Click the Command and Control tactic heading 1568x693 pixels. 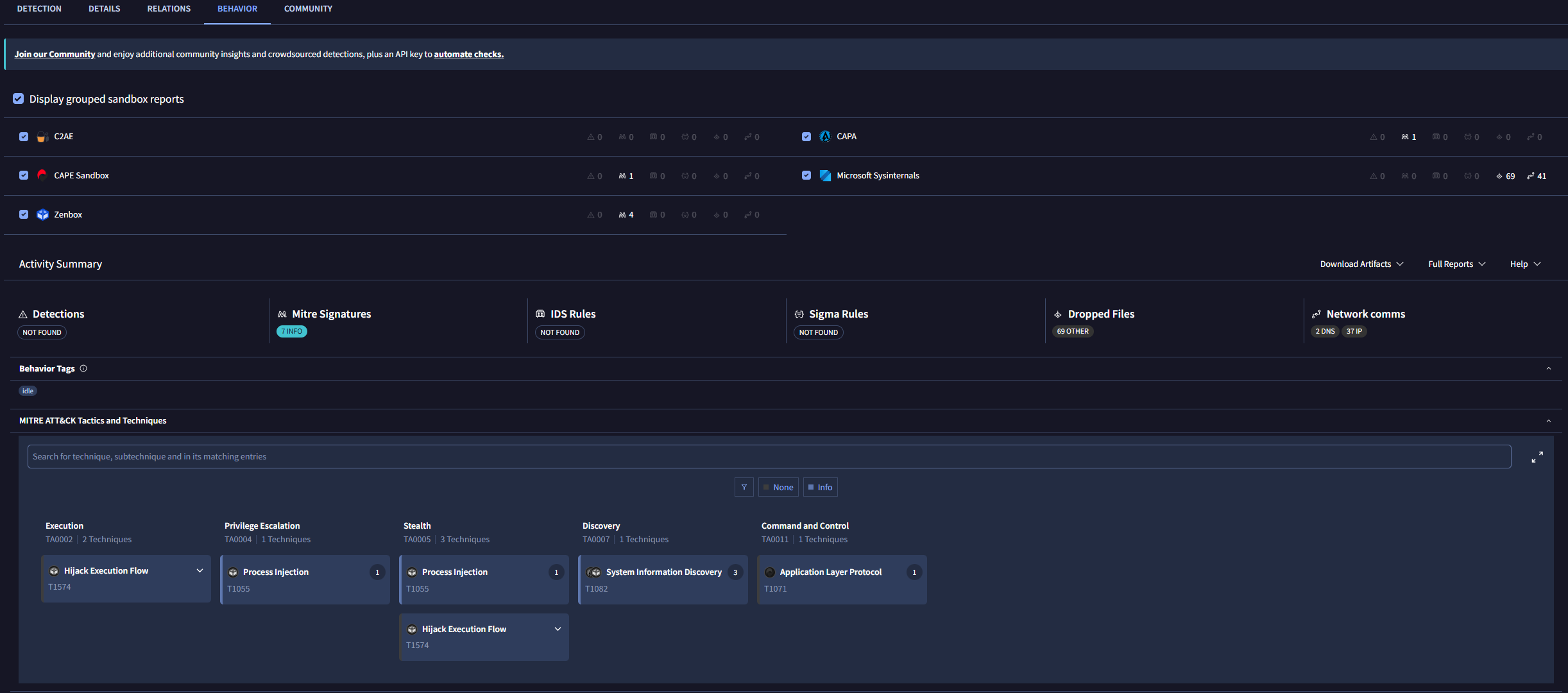(805, 526)
